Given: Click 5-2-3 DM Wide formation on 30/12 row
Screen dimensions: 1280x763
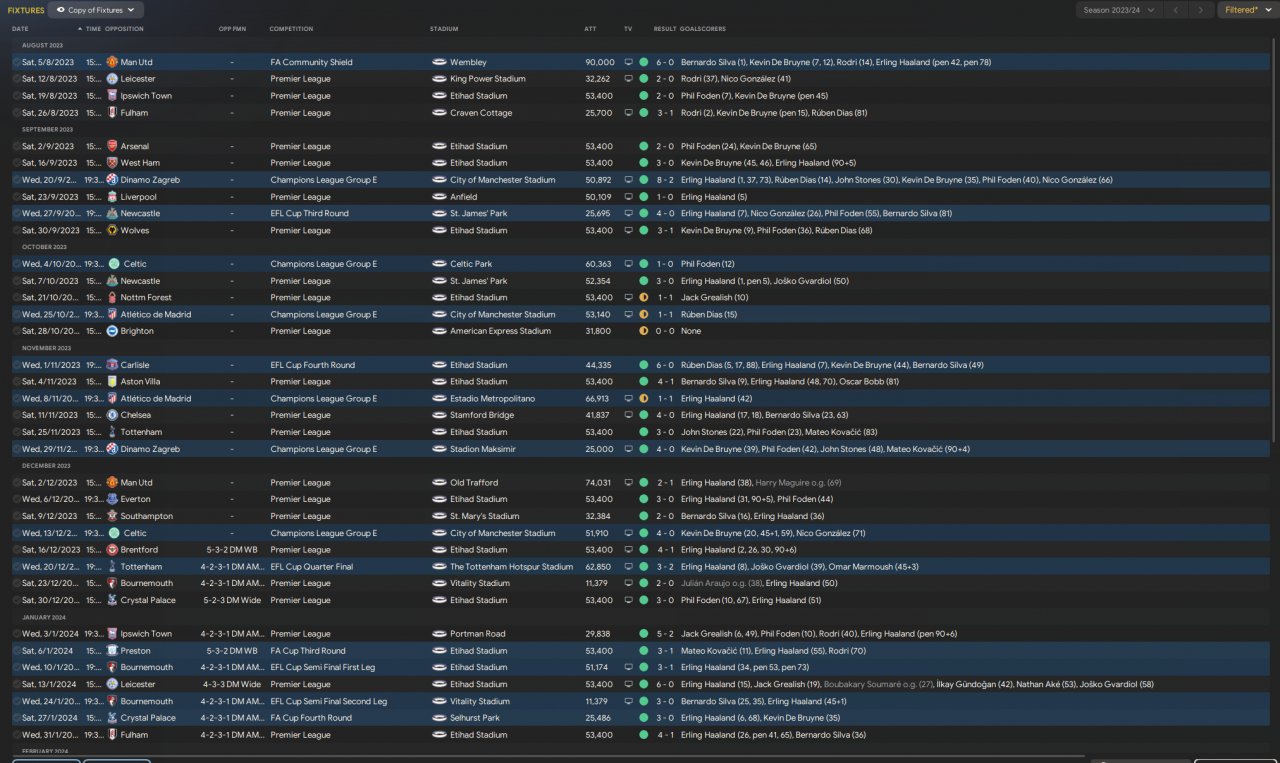Looking at the screenshot, I should tap(232, 600).
